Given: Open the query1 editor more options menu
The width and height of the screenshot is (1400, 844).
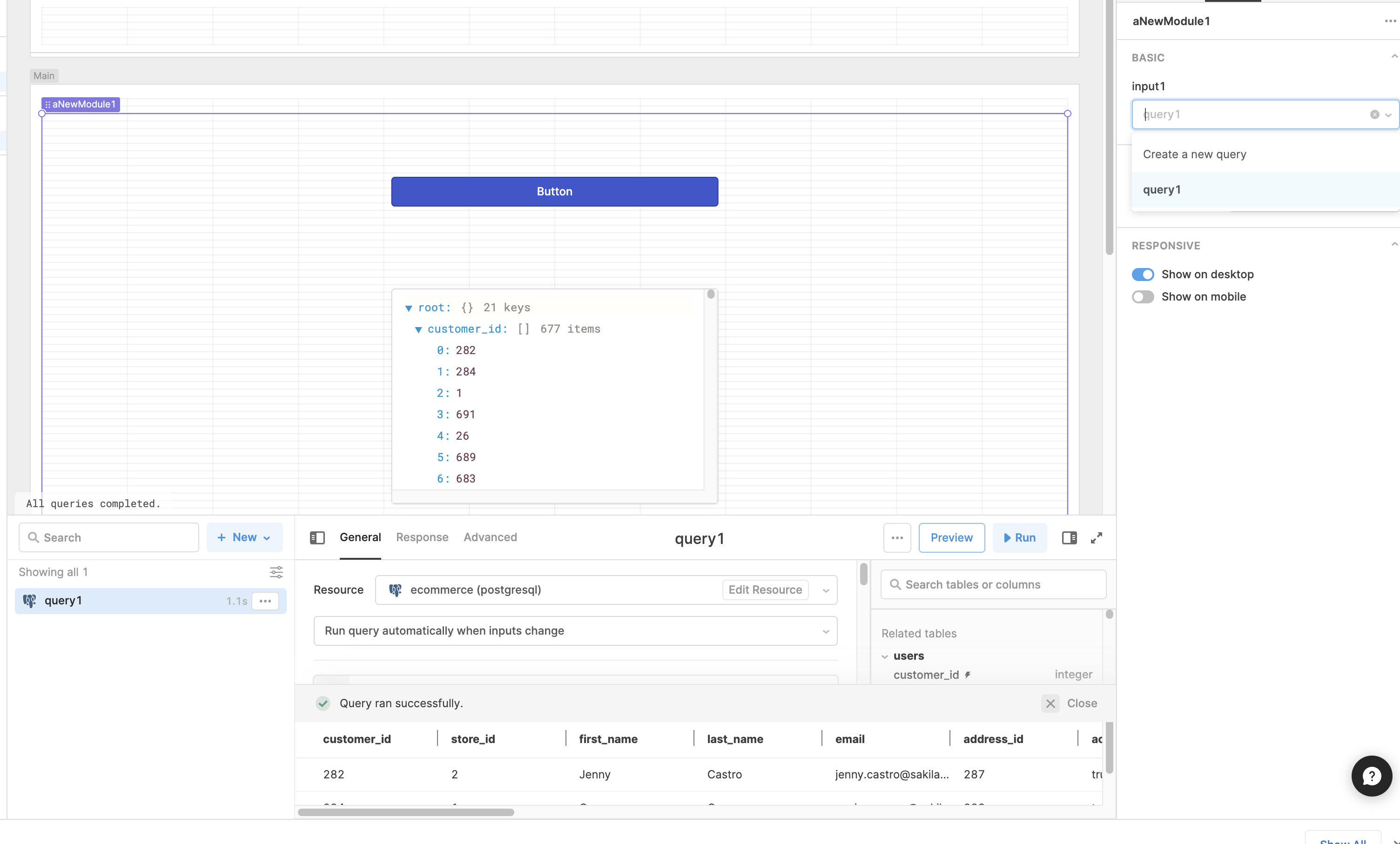Looking at the screenshot, I should pos(897,537).
